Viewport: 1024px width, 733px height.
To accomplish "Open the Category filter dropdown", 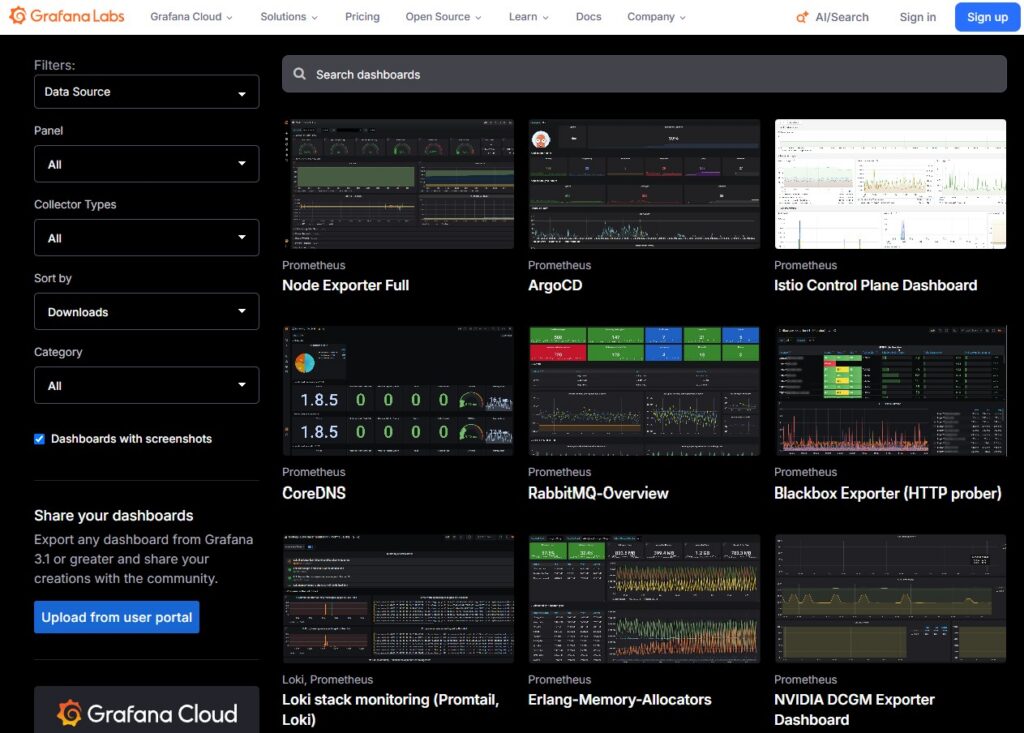I will (x=146, y=385).
